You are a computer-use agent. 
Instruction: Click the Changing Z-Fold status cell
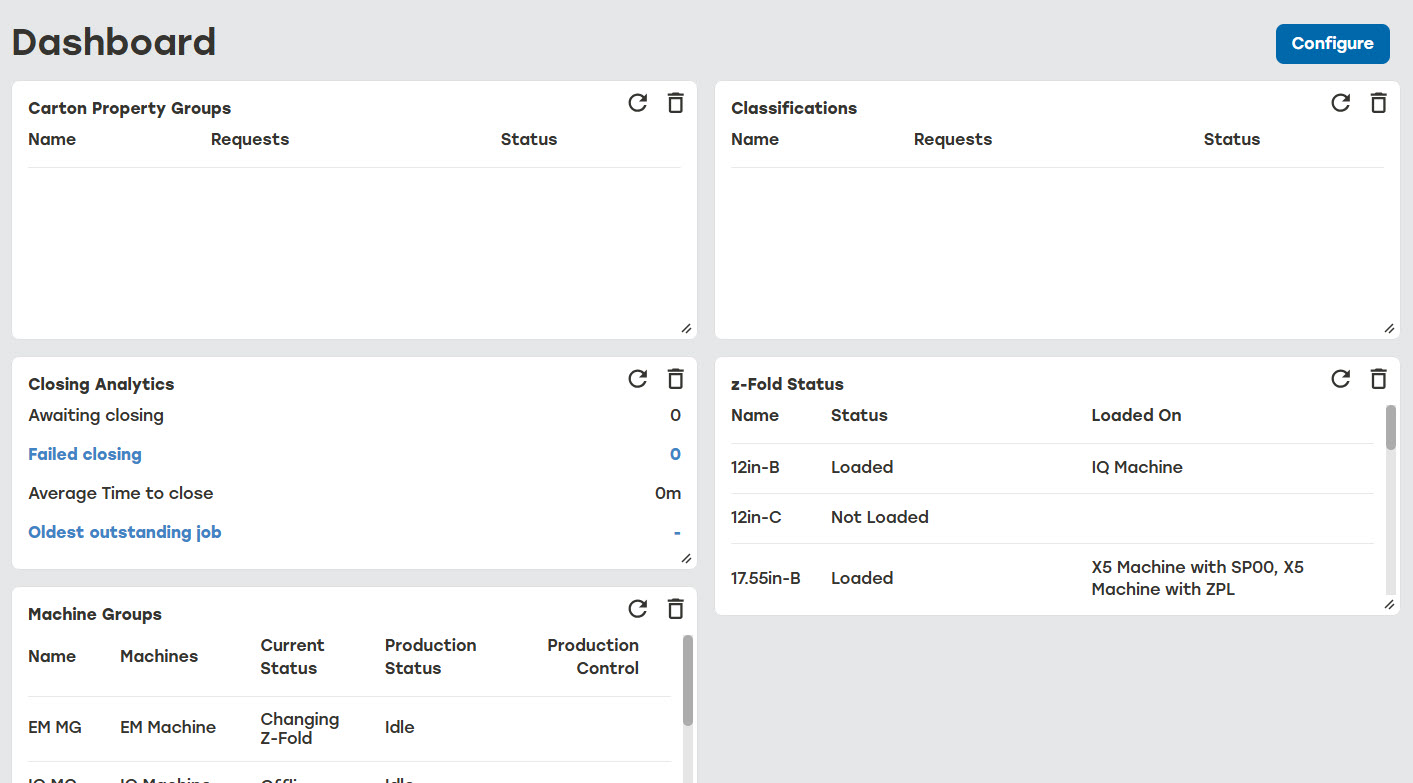pos(300,728)
